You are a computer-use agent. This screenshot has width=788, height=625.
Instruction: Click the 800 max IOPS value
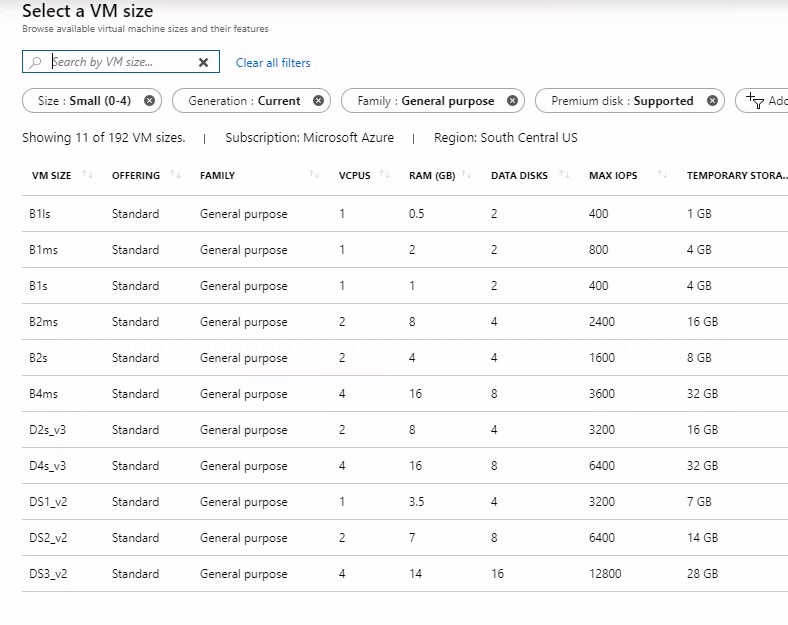(599, 250)
